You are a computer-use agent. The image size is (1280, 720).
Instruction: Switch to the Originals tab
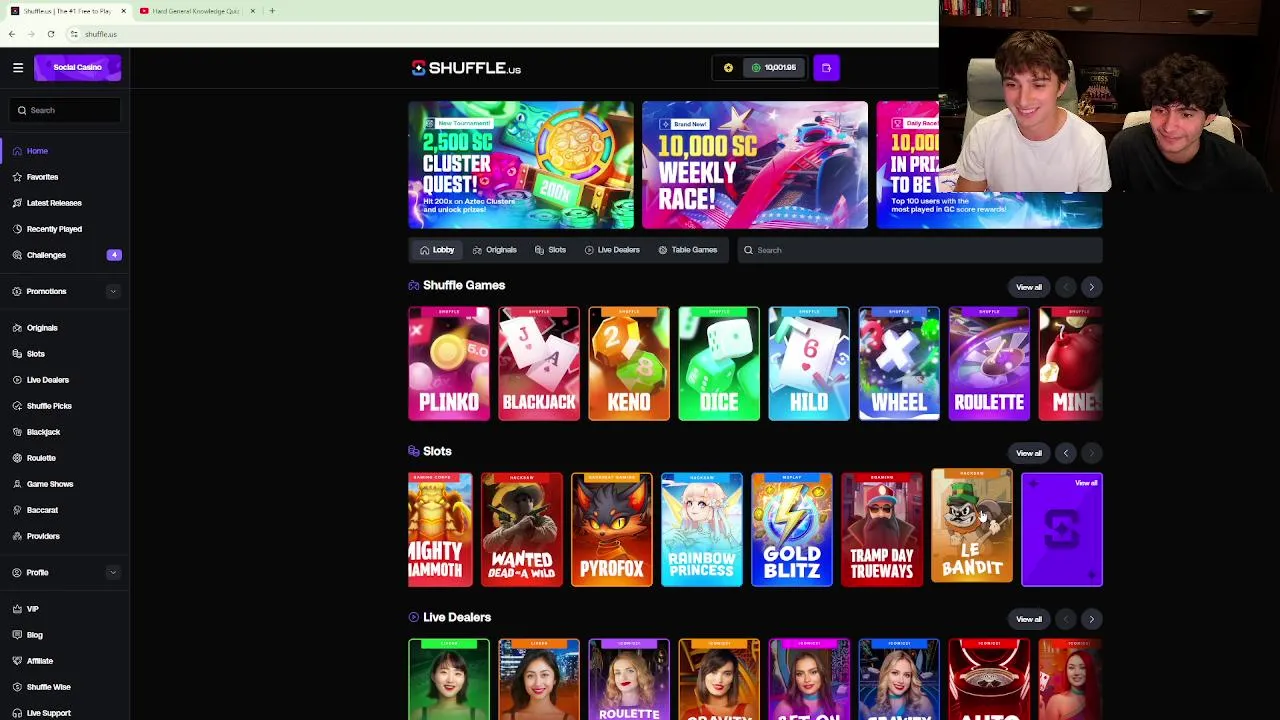point(494,250)
